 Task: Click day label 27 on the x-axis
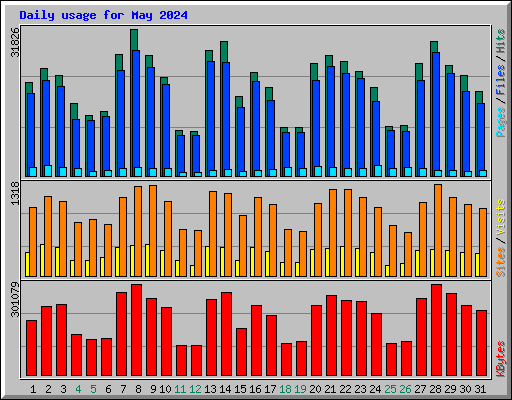[420, 389]
